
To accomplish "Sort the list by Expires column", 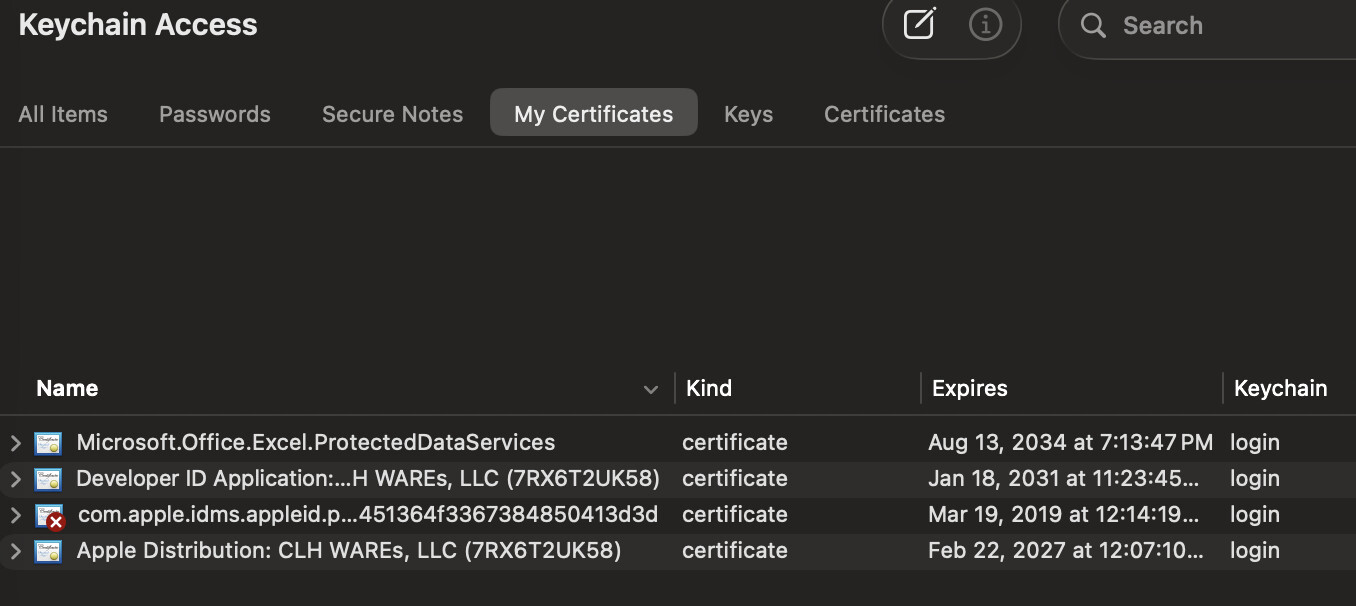I will pos(969,388).
